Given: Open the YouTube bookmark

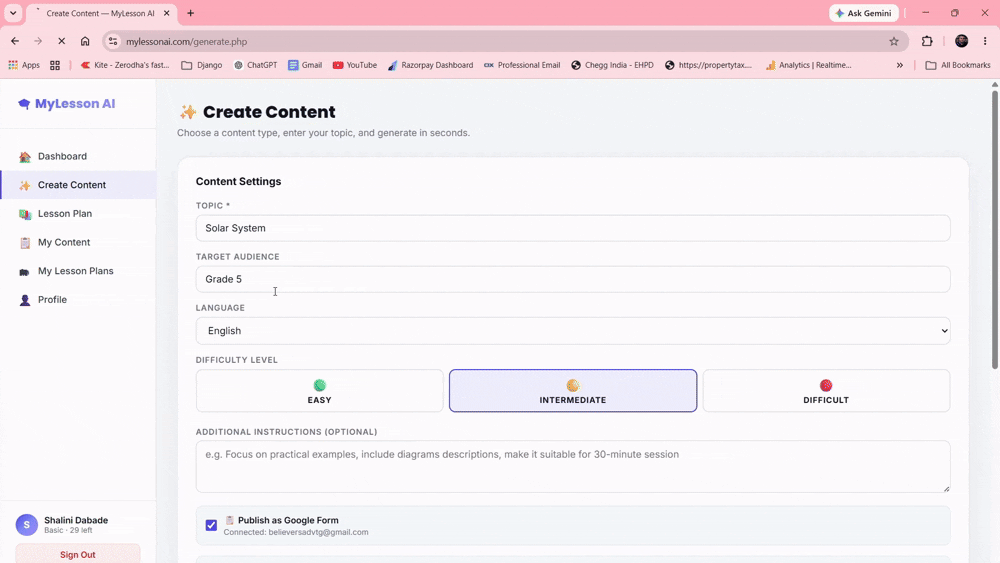Looking at the screenshot, I should pos(355,65).
